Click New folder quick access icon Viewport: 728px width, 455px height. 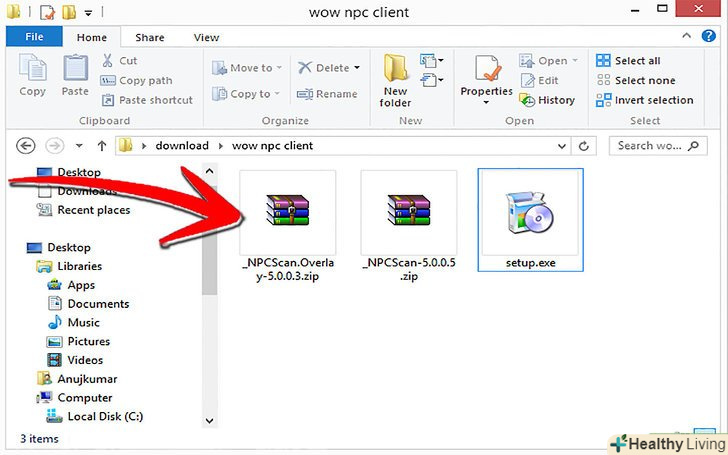[x=69, y=12]
